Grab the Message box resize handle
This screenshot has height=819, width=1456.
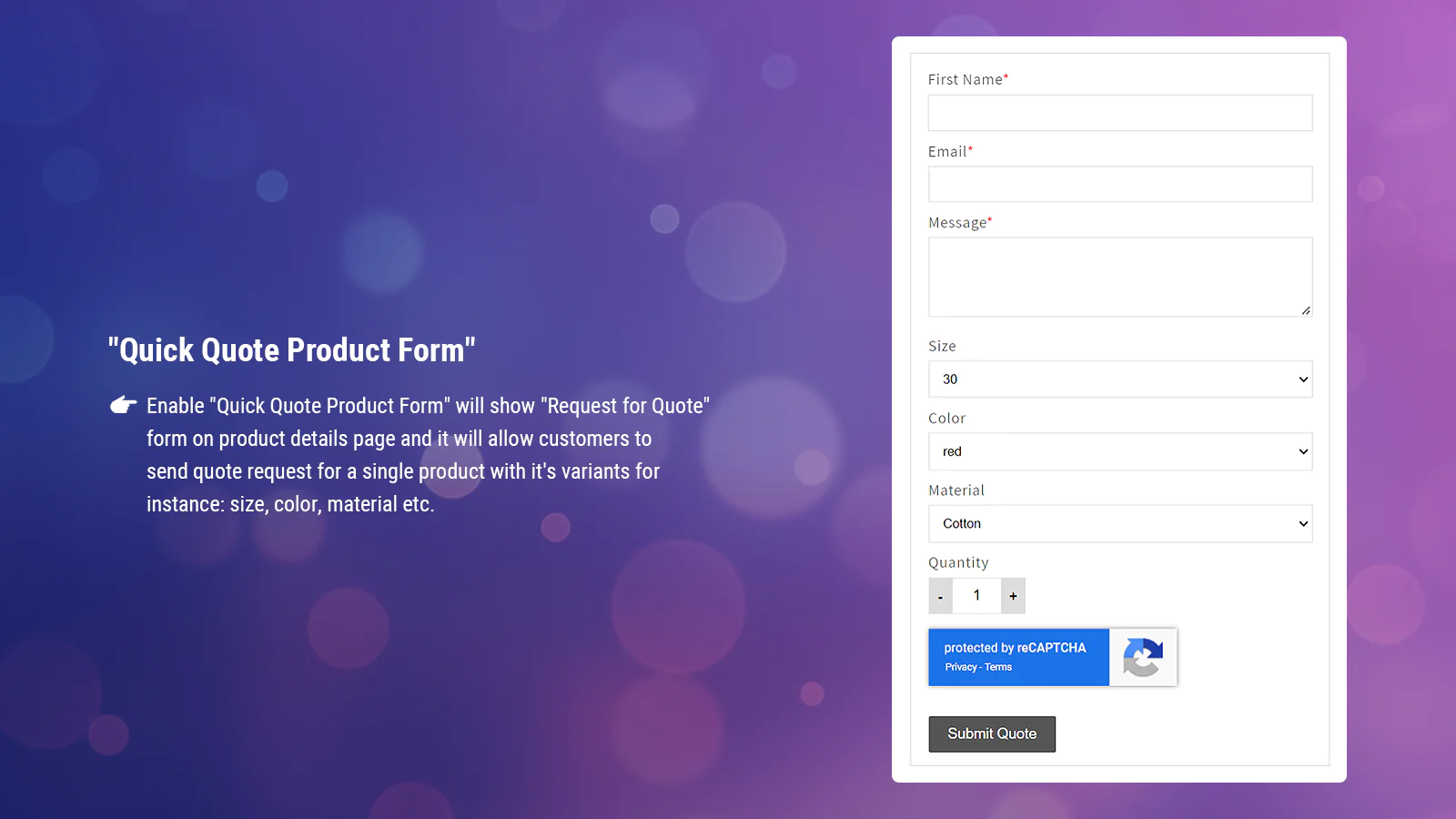pyautogui.click(x=1306, y=310)
